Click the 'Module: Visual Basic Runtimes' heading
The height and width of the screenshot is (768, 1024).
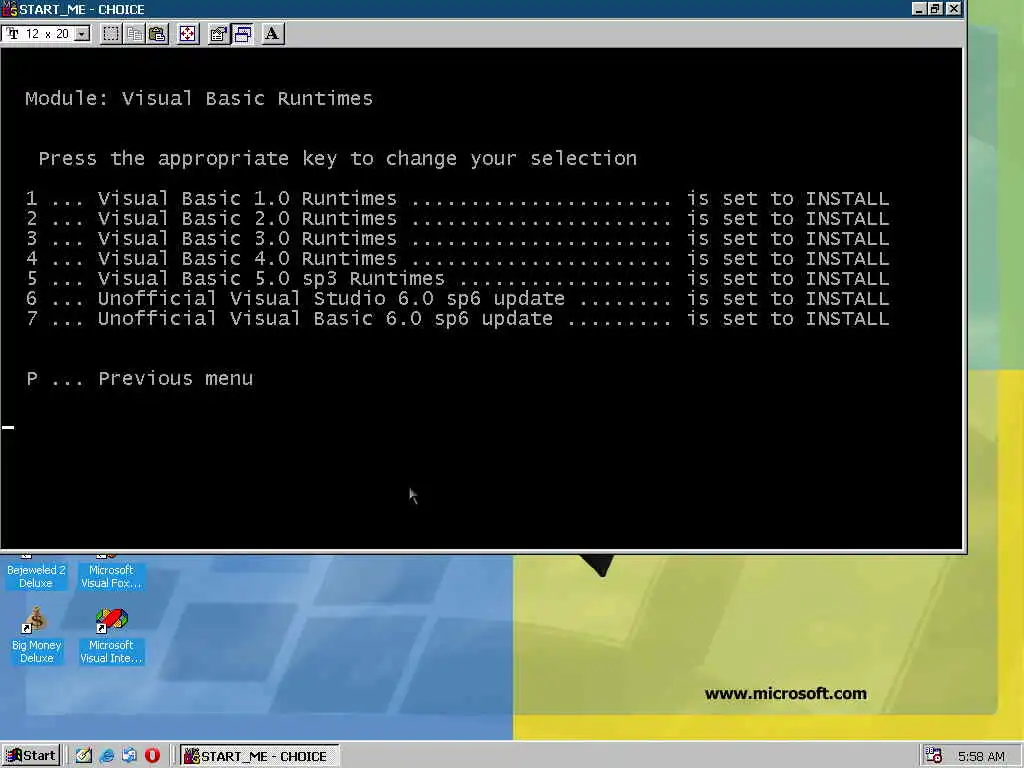[x=199, y=99]
